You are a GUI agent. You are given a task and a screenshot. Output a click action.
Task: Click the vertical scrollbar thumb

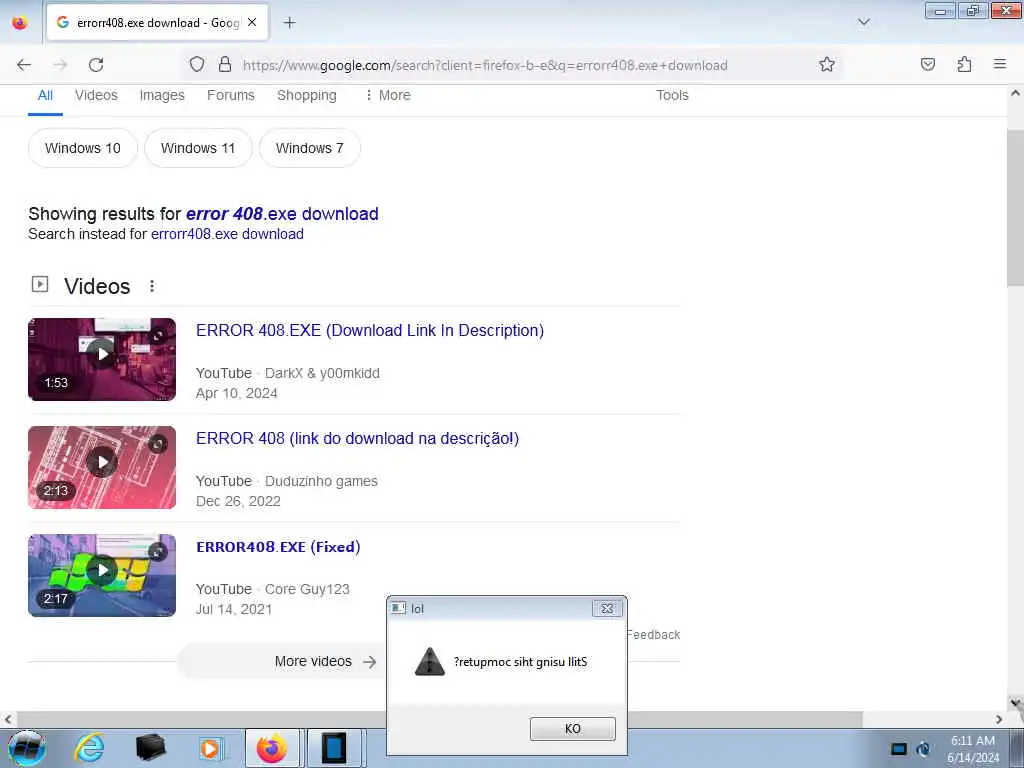pyautogui.click(x=1016, y=208)
